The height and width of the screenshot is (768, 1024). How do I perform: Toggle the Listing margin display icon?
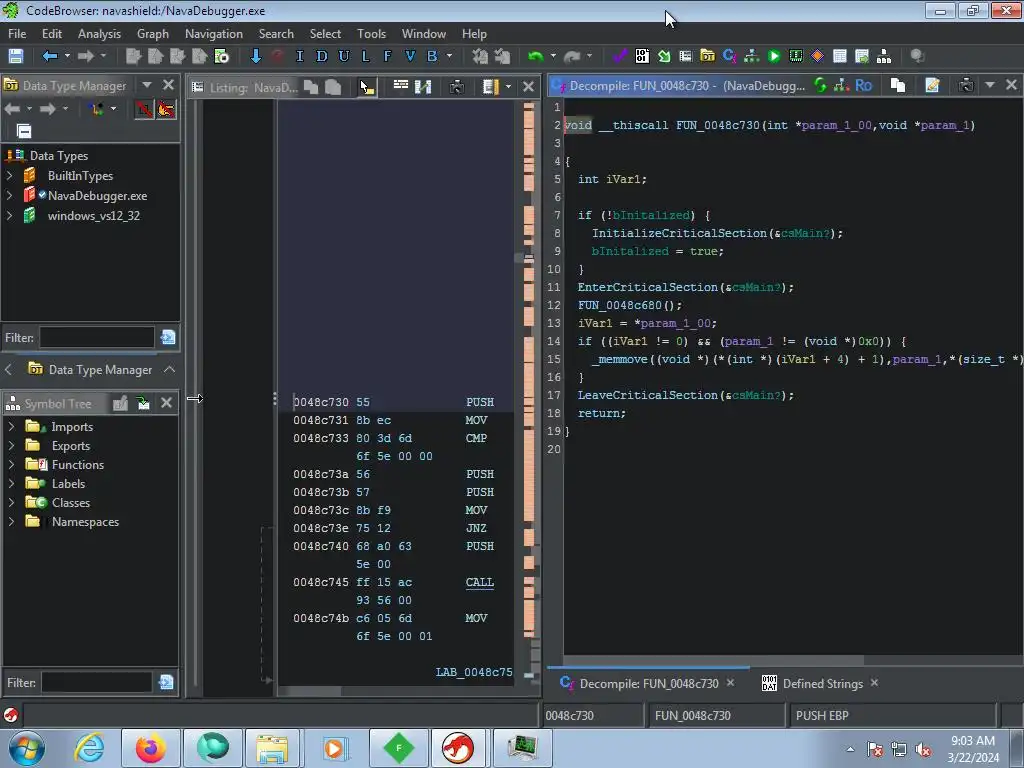click(x=490, y=86)
